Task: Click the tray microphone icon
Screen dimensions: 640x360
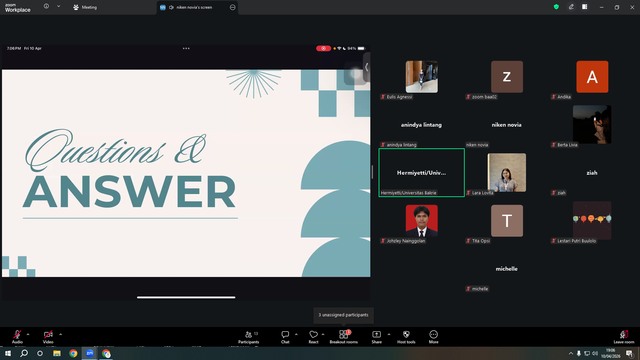Action: pyautogui.click(x=578, y=353)
